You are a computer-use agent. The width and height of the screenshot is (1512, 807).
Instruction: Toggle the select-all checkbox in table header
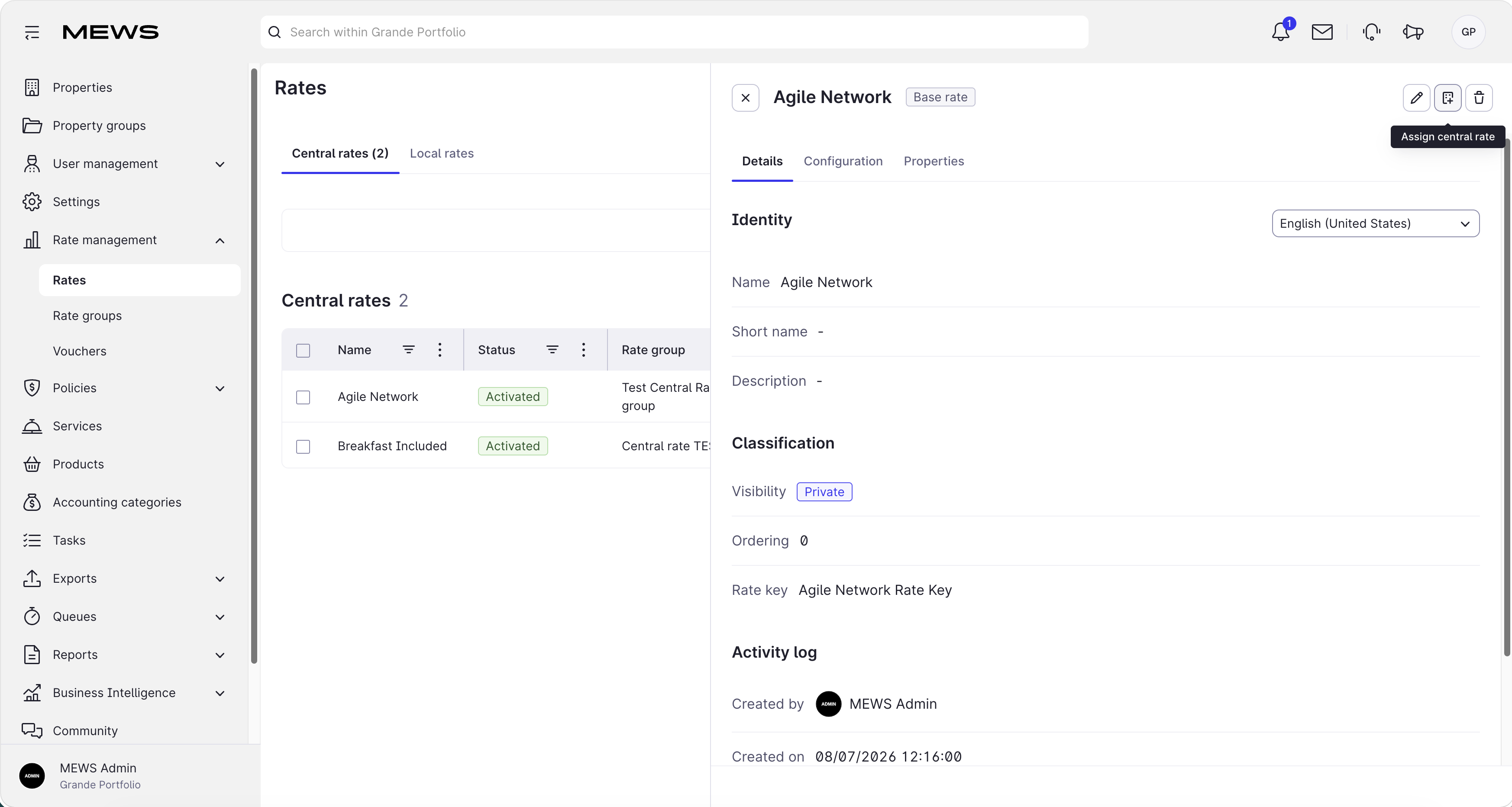(x=303, y=350)
